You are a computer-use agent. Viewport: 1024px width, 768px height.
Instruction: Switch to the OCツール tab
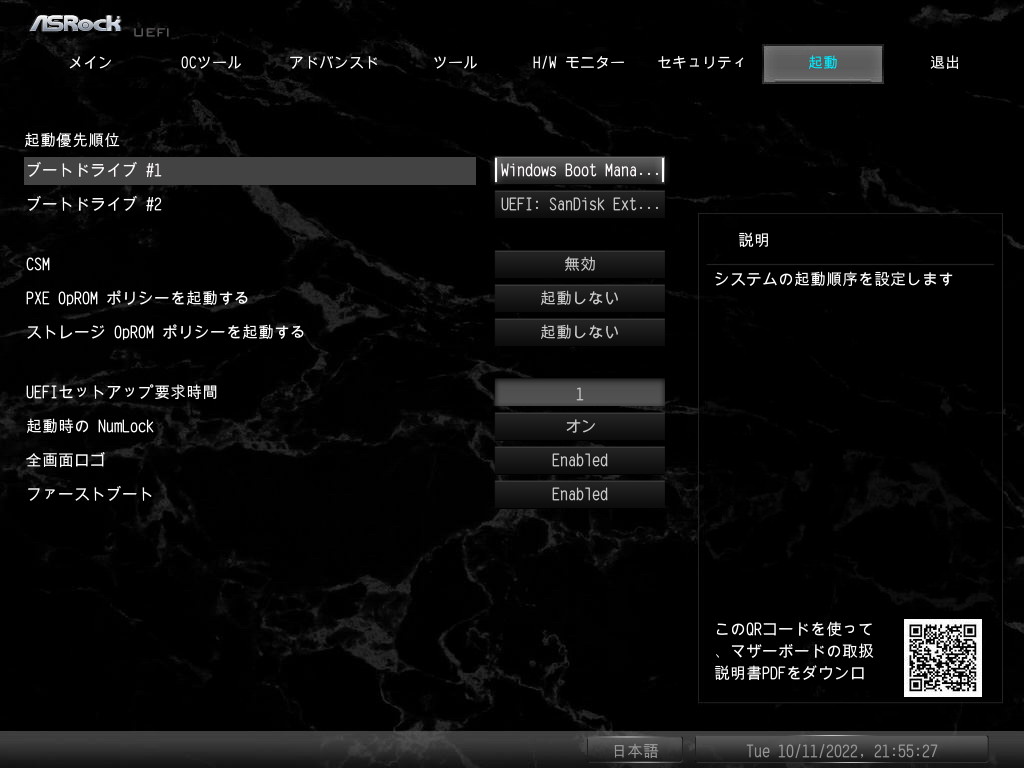(x=211, y=63)
